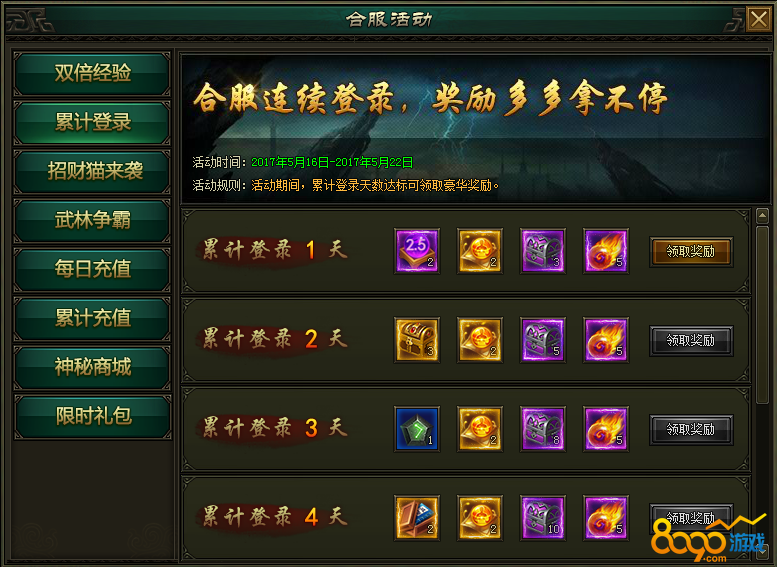Open the 每日充值 tab
Viewport: 777px width, 567px height.
tap(93, 269)
